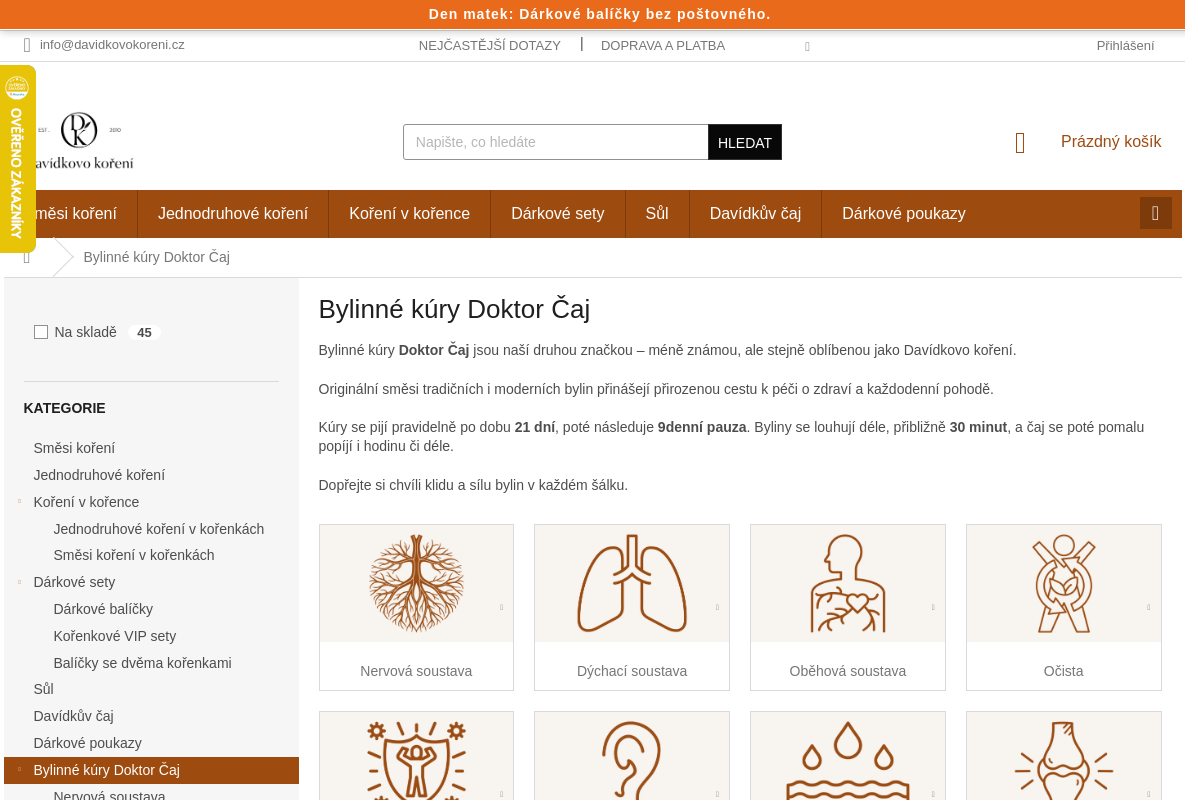The image size is (1200, 800).
Task: Select Směsi koření in sidebar
Action: [x=74, y=448]
